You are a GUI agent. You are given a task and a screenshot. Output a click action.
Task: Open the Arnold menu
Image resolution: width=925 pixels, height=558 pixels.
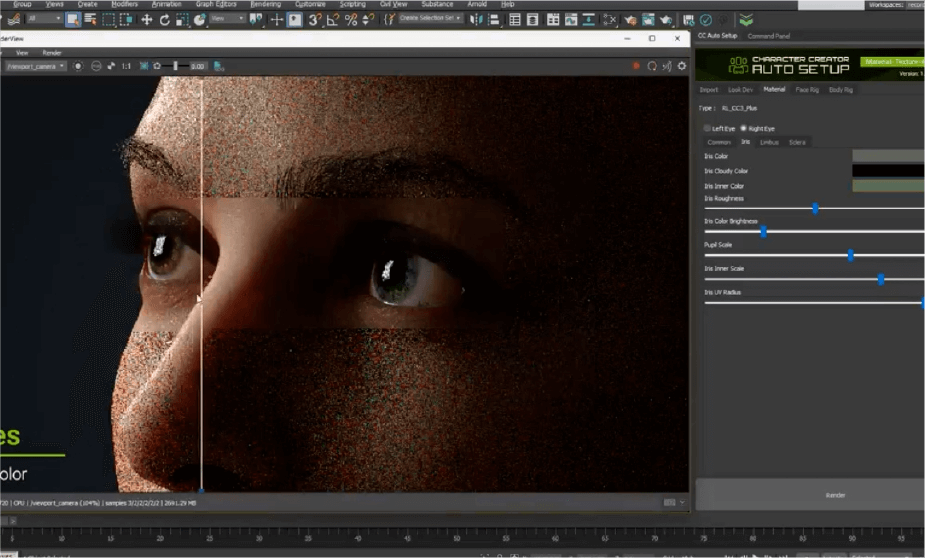coord(477,4)
